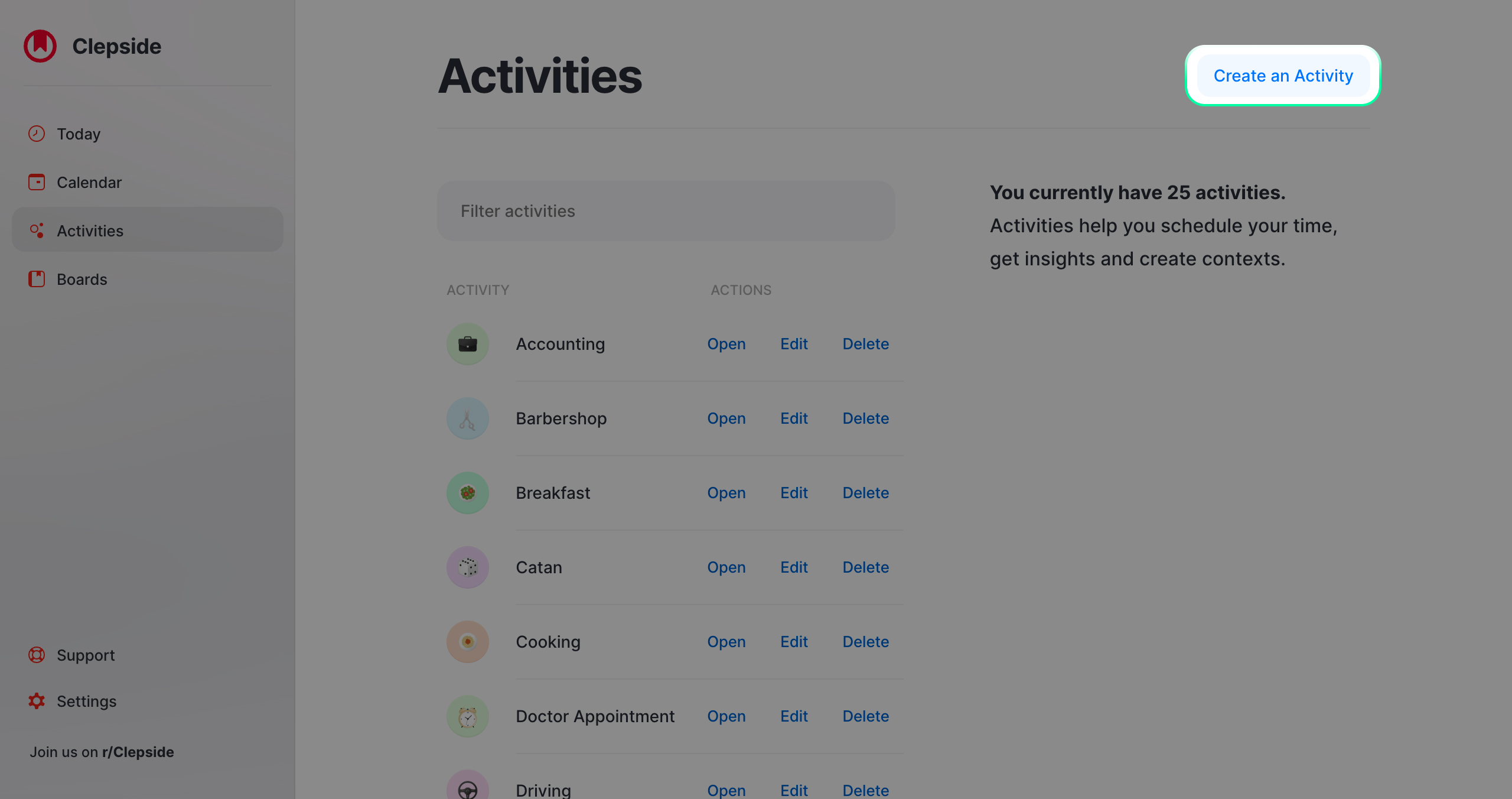This screenshot has width=1512, height=799.
Task: Open the Breakfast activity
Action: (x=726, y=492)
